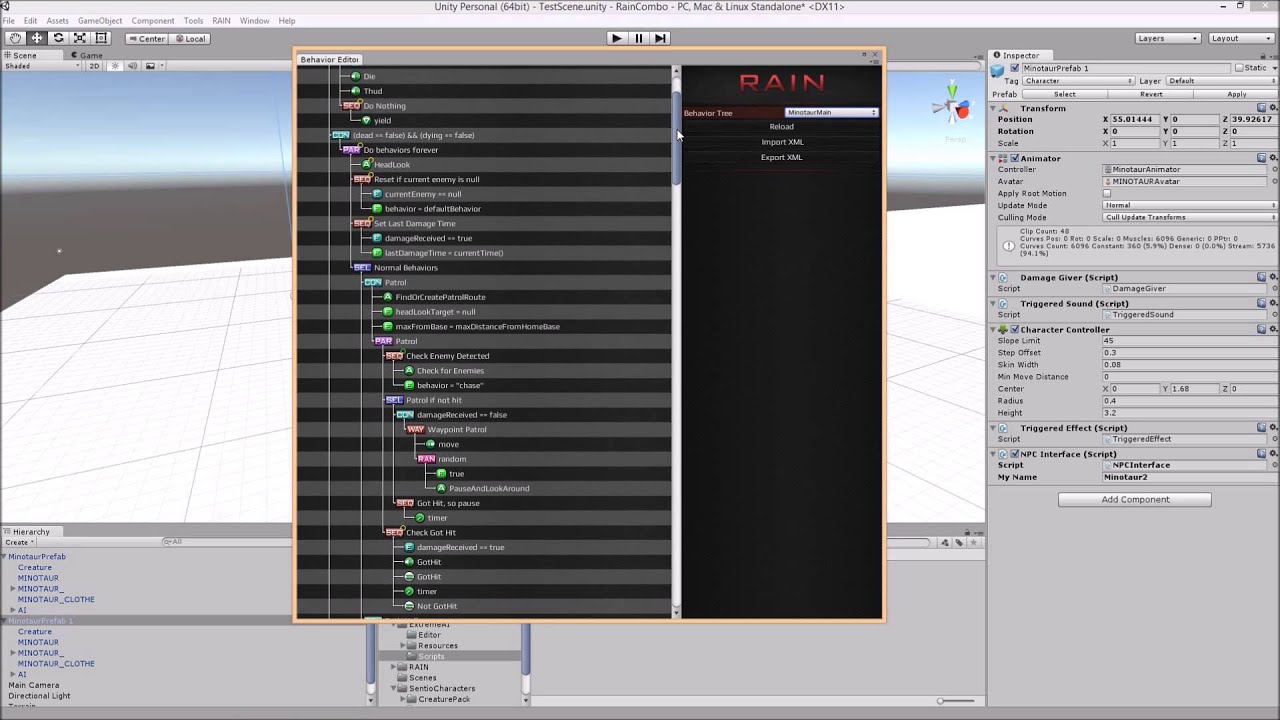
Task: Click the Avatar object picker circle
Action: [1274, 182]
